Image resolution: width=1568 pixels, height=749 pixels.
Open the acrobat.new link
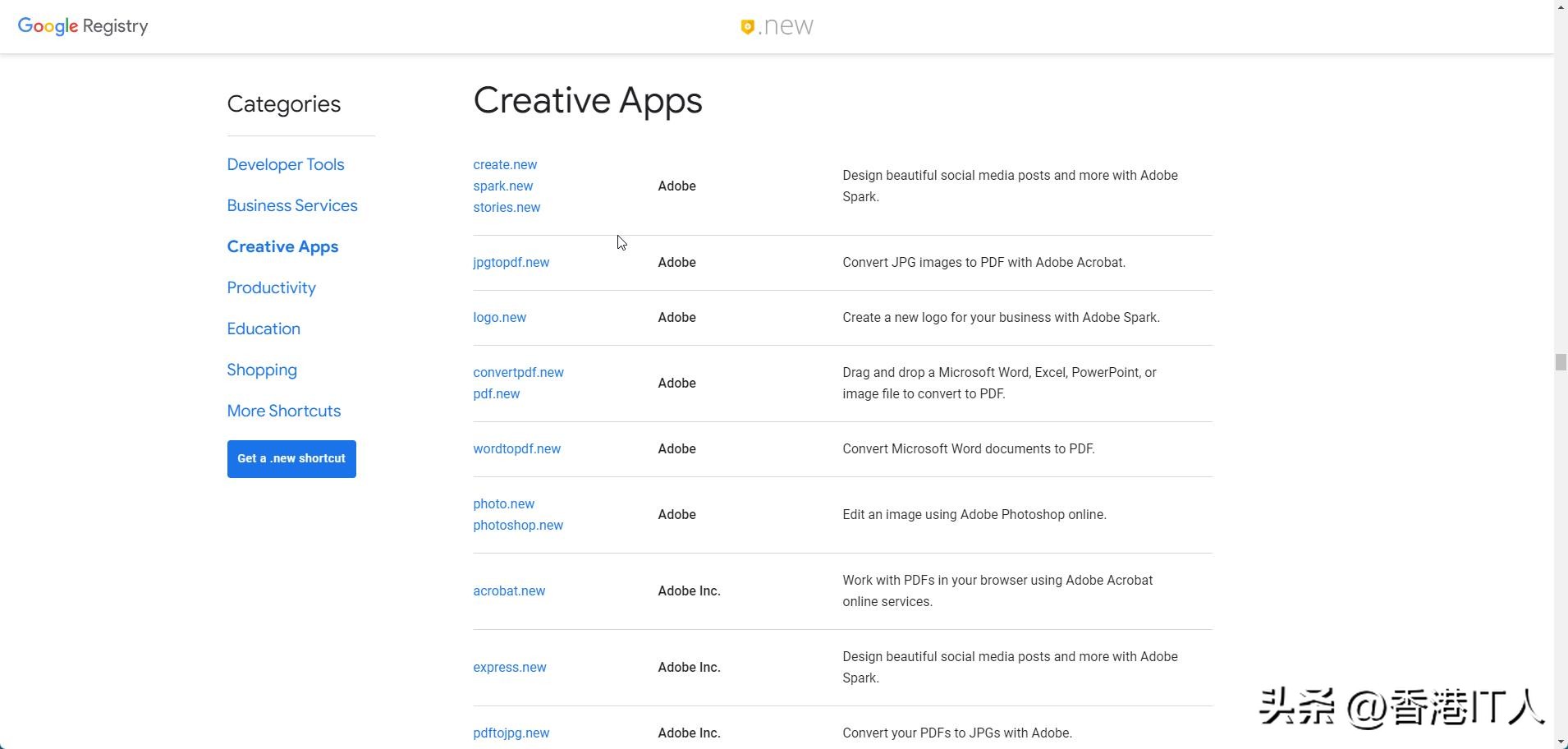tap(509, 590)
